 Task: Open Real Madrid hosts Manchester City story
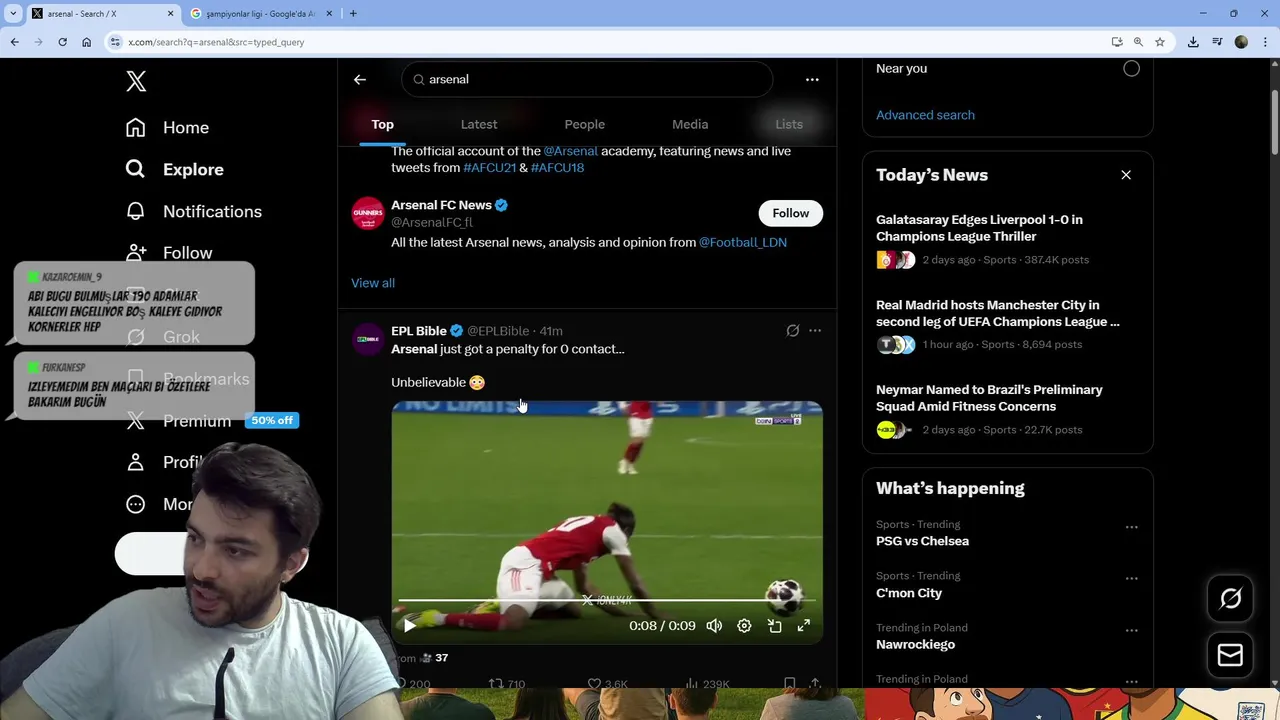click(1007, 324)
